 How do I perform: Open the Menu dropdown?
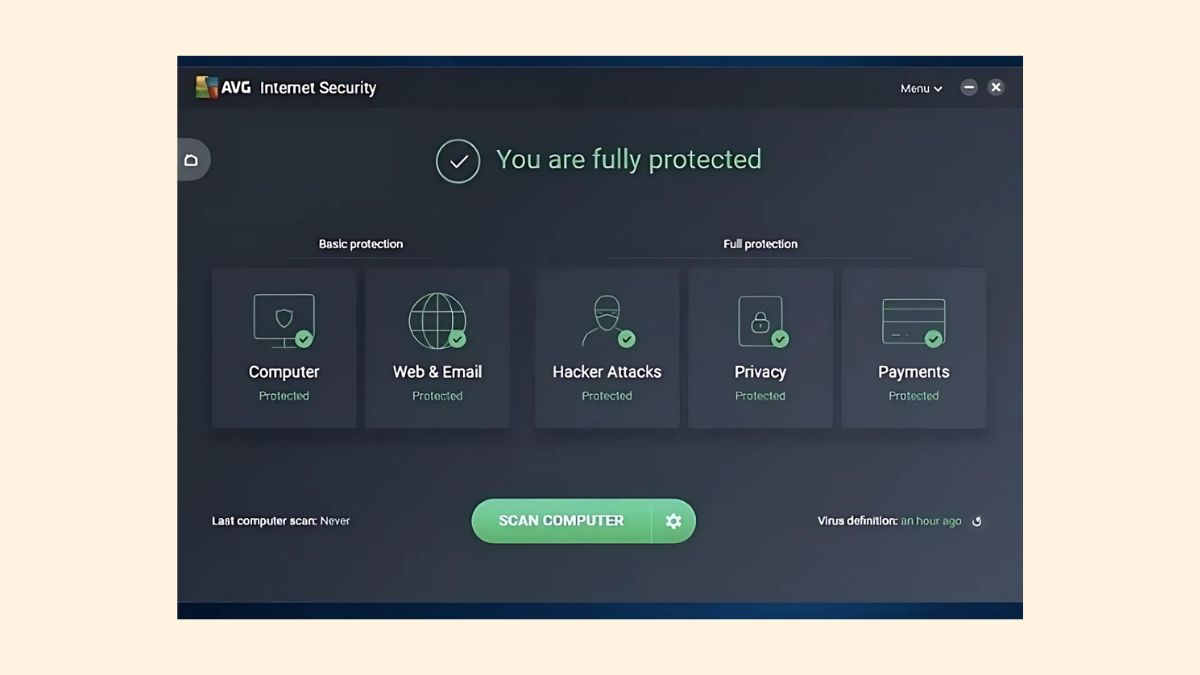920,88
